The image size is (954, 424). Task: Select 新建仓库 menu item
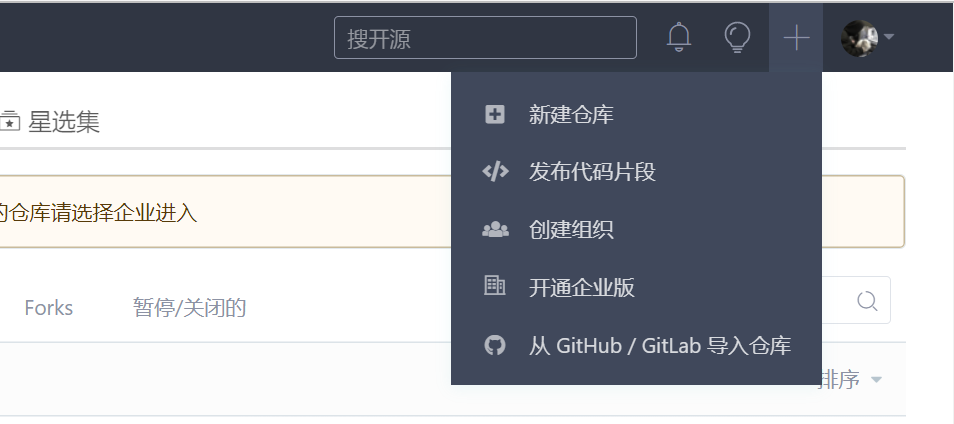[571, 115]
